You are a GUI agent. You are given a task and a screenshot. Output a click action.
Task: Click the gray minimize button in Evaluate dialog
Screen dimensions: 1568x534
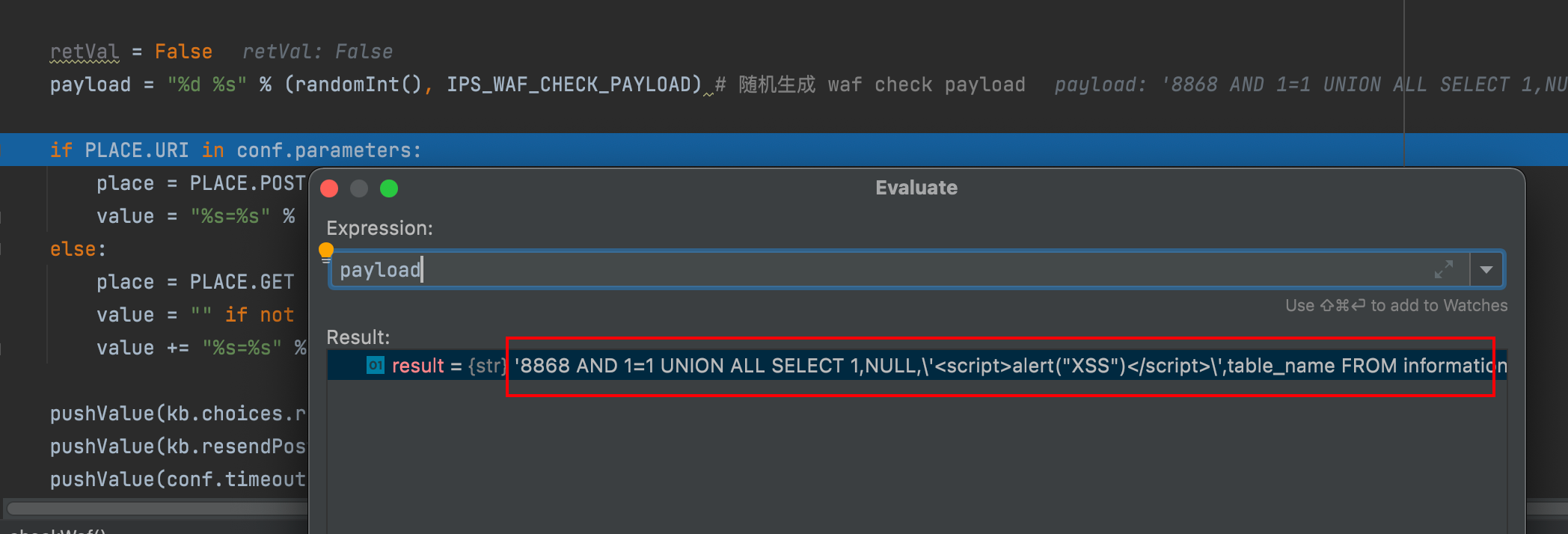click(359, 188)
